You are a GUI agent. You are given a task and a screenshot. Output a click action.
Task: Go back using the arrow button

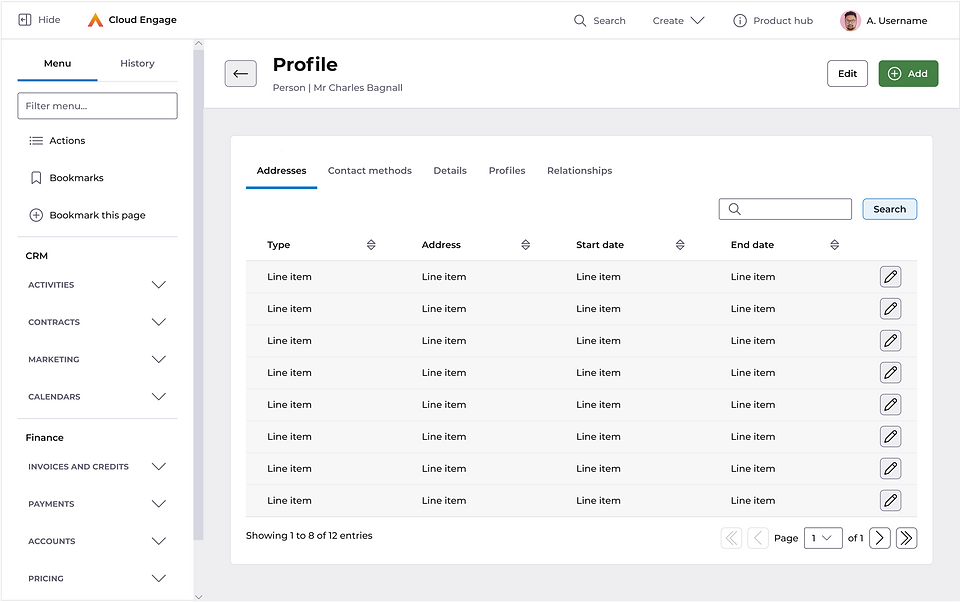tap(240, 74)
